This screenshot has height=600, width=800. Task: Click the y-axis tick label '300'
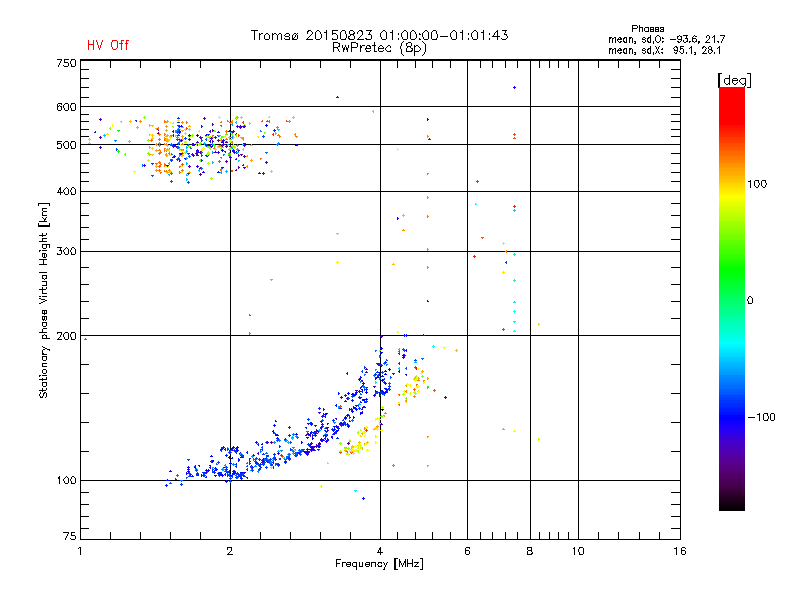tap(66, 251)
